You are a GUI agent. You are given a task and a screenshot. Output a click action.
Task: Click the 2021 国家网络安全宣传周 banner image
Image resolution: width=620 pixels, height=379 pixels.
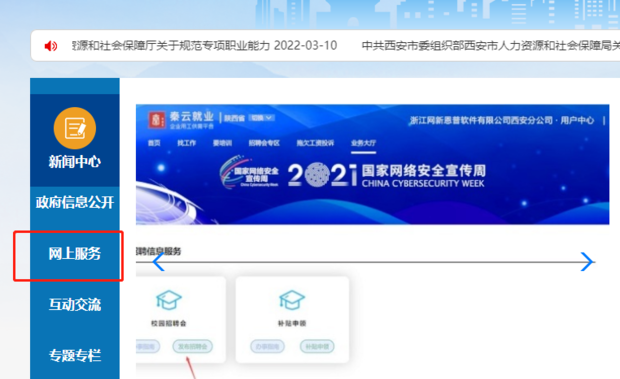point(372,164)
